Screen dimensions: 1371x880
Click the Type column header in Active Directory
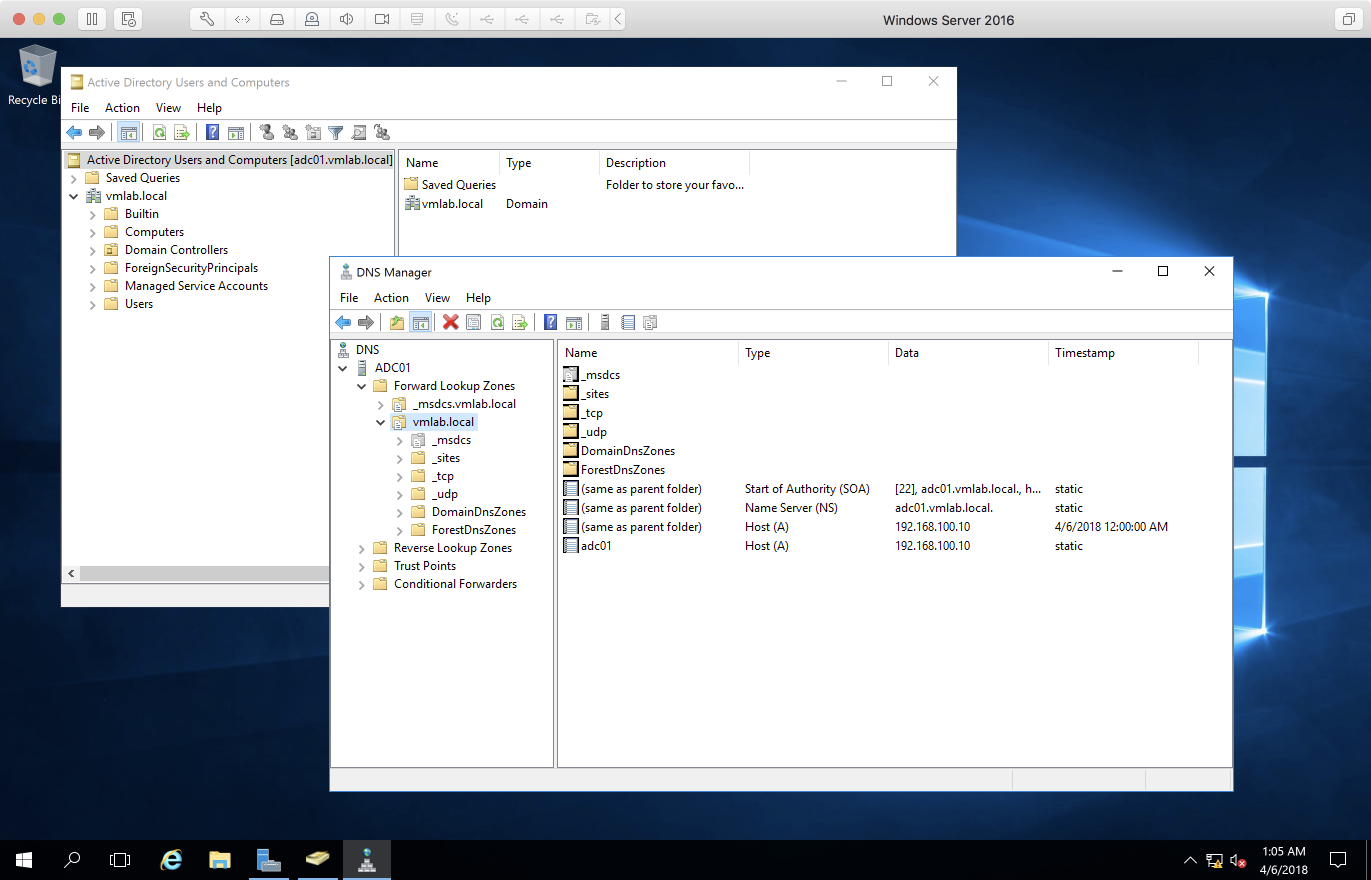tap(518, 163)
